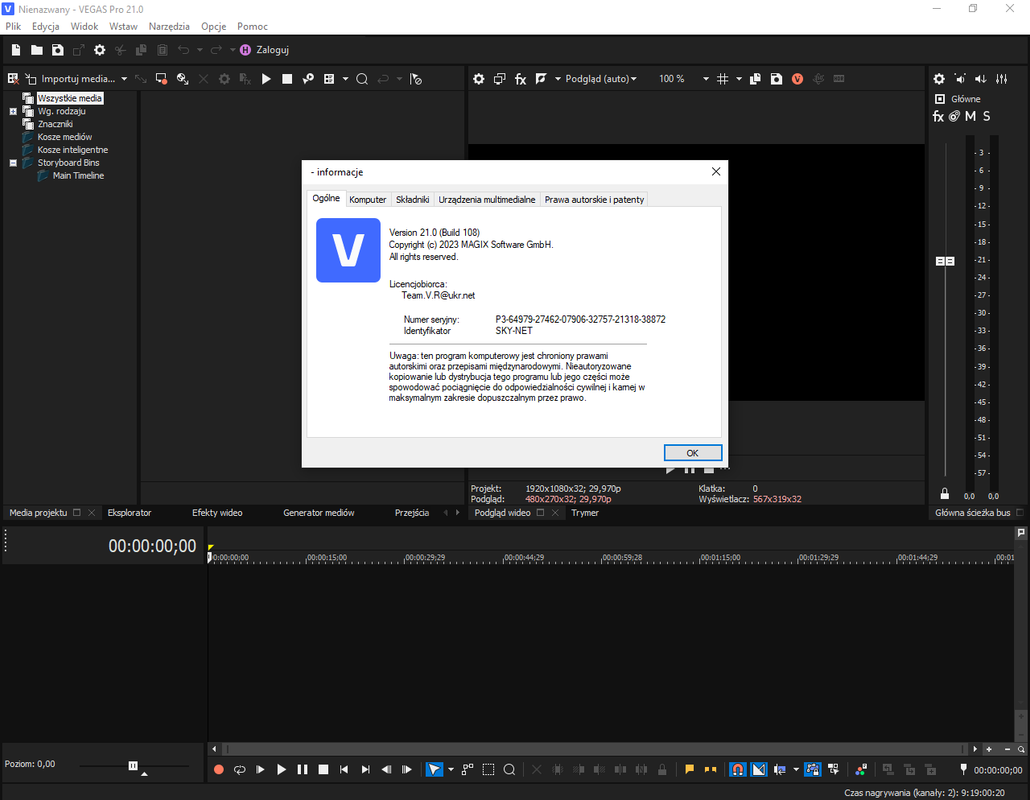Click OK in the informacje dialog
The width and height of the screenshot is (1030, 800).
tap(692, 453)
